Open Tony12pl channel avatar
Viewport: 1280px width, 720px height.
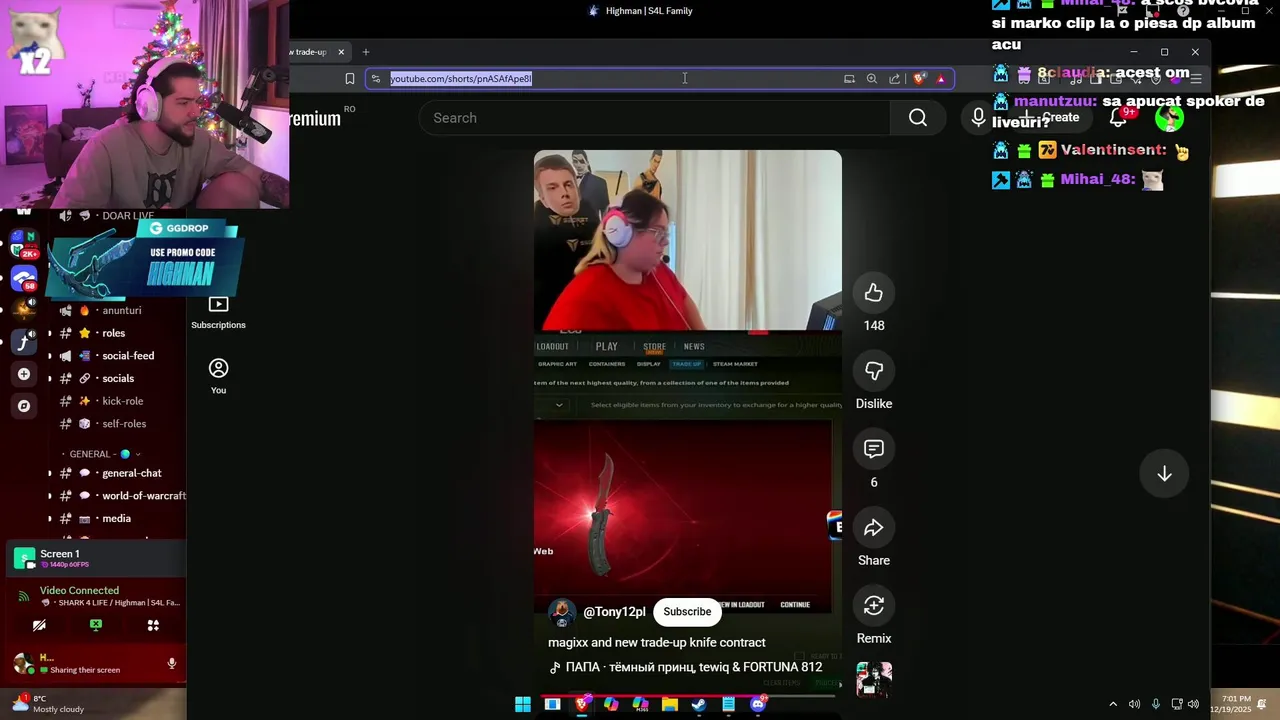pos(562,612)
